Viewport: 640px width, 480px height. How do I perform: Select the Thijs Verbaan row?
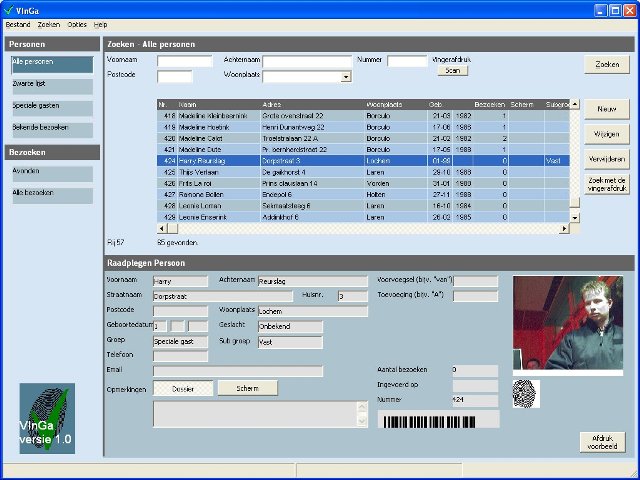pos(200,171)
